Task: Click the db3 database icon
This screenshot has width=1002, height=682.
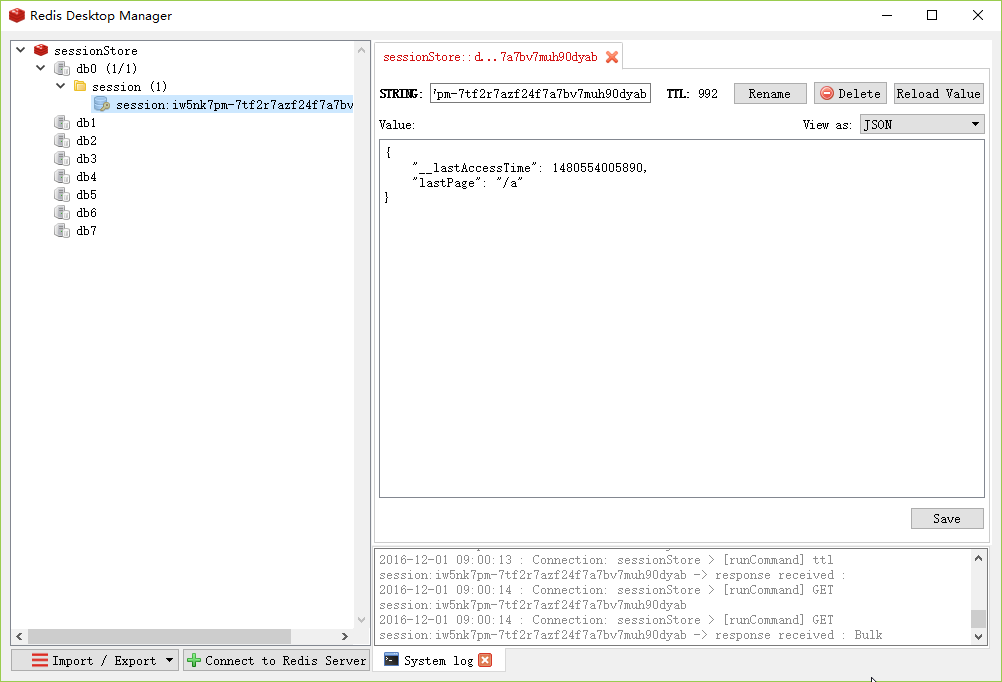Action: pyautogui.click(x=62, y=158)
